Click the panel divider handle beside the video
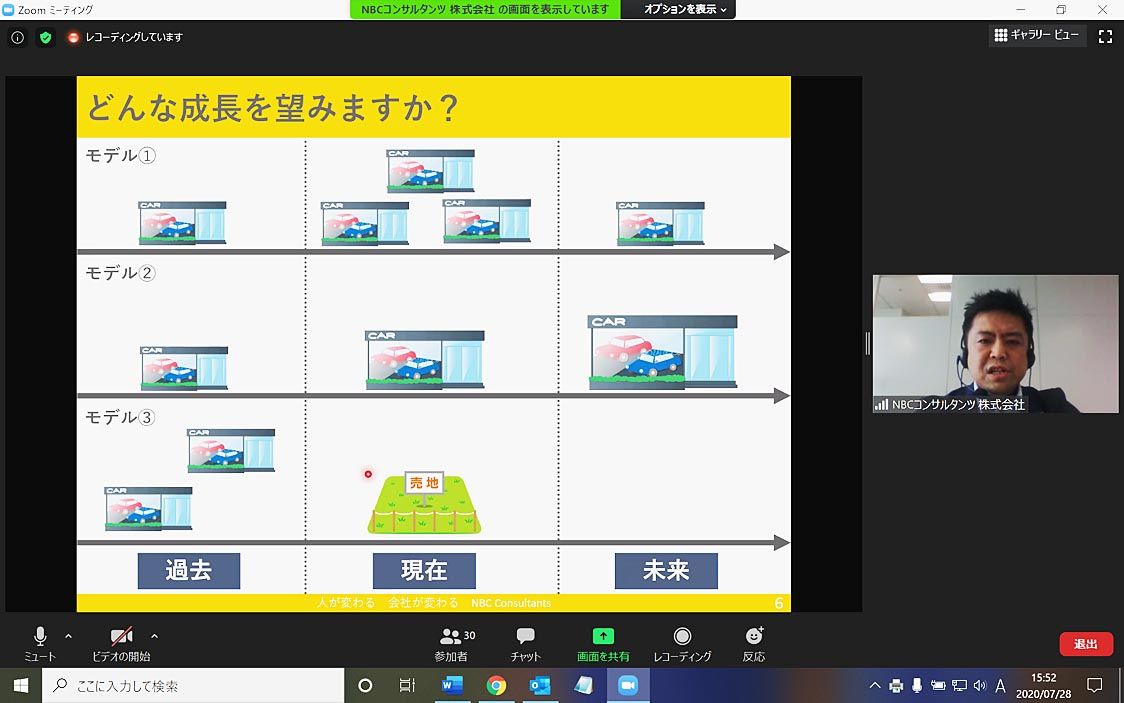This screenshot has width=1124, height=703. click(x=867, y=343)
